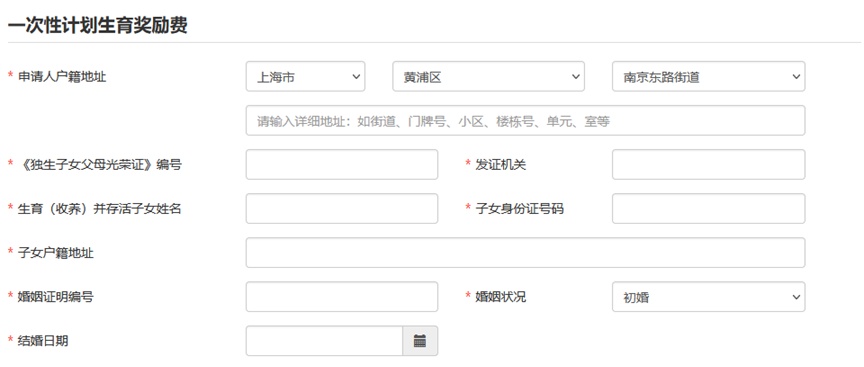Click the 子女户籍地址 label

tap(56, 253)
